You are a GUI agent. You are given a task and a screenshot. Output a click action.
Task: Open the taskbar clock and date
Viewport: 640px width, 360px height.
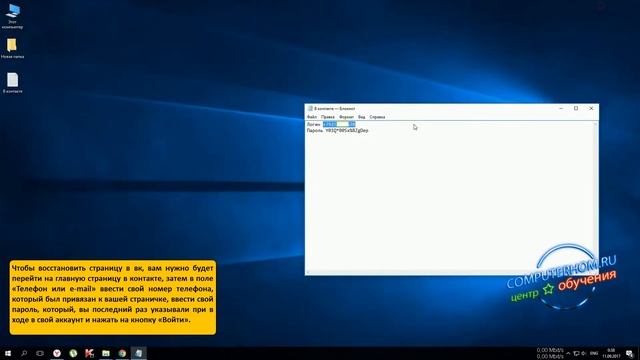[611, 353]
